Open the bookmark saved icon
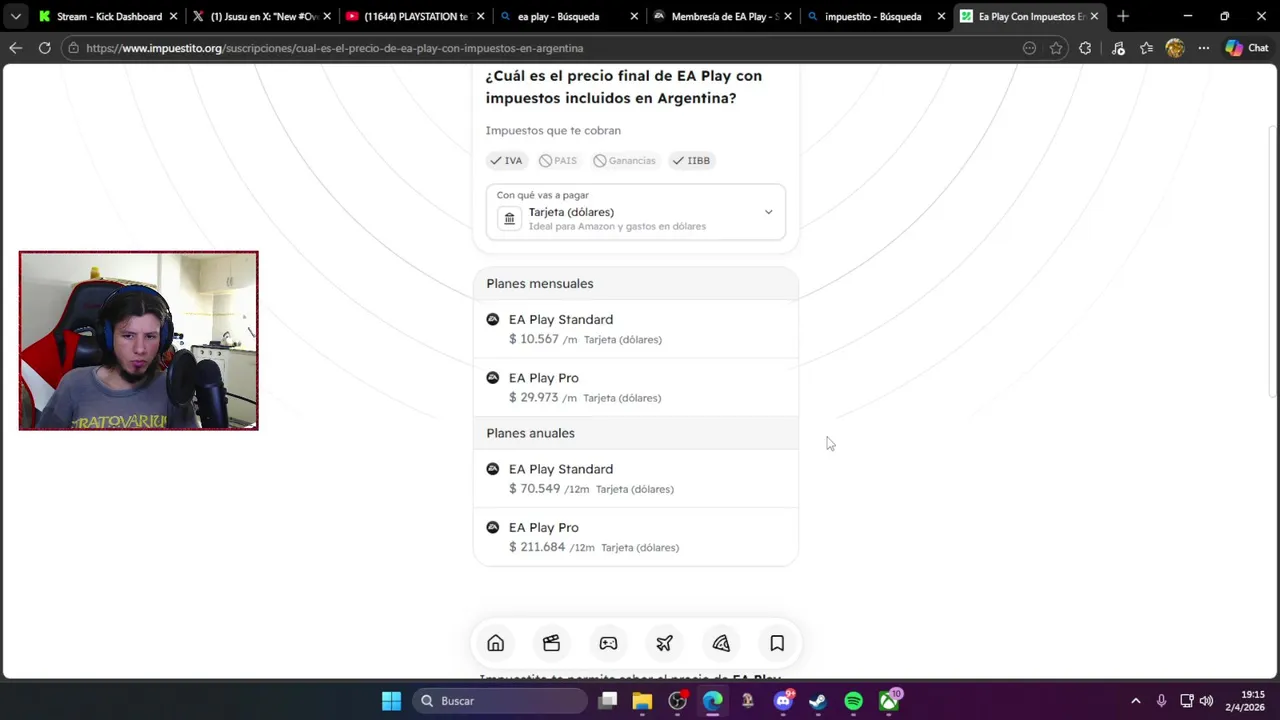1280x720 pixels. pos(777,643)
